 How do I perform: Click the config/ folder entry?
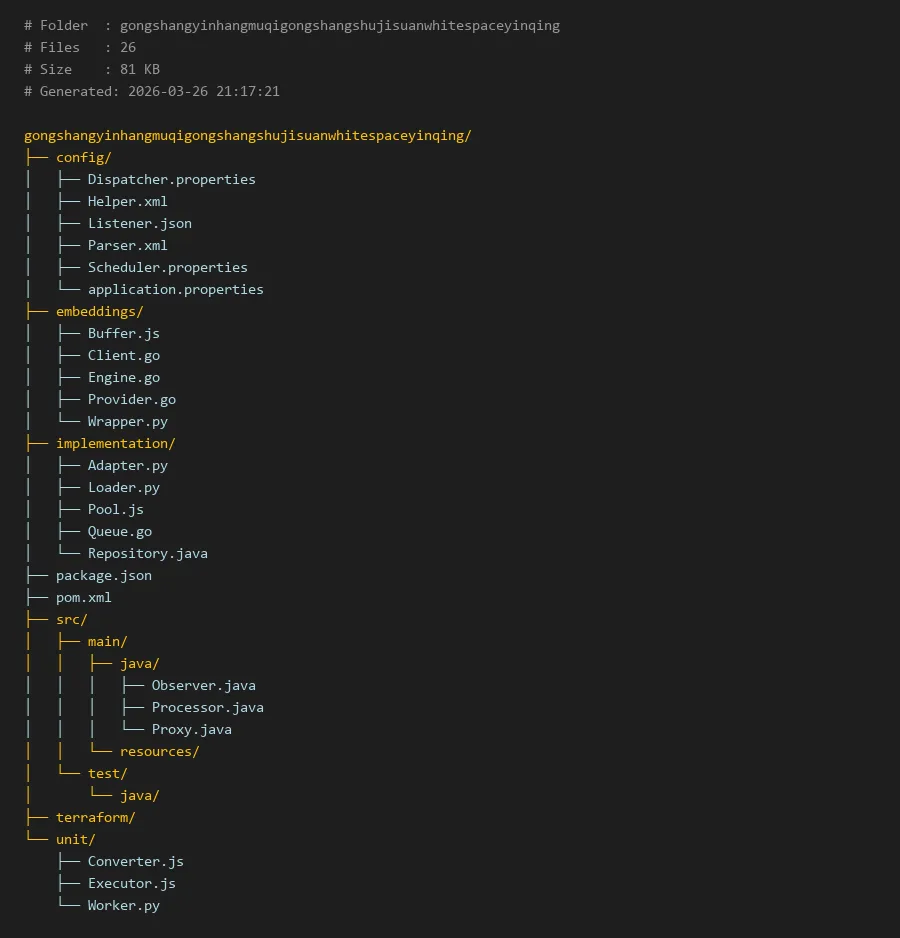pos(83,157)
